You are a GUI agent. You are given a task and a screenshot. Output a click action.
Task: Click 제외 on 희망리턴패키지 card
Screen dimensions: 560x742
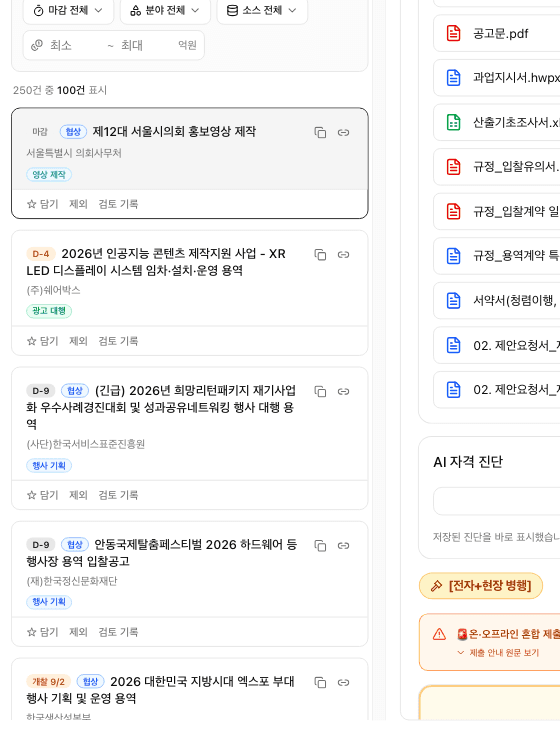79,495
